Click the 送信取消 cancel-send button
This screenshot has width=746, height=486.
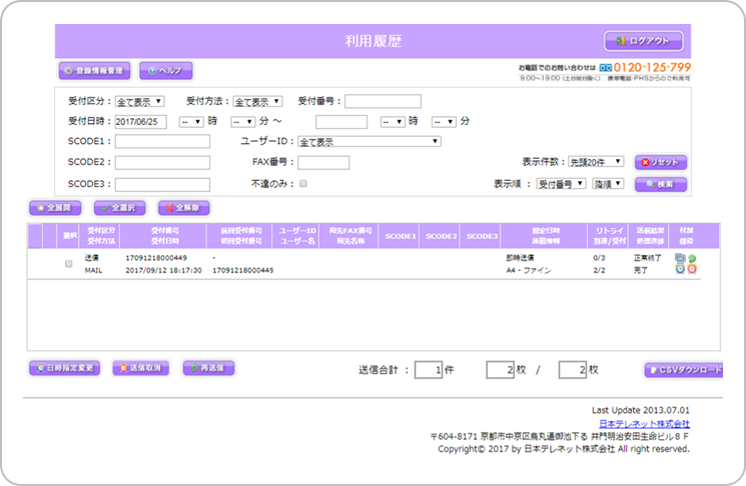tap(139, 368)
